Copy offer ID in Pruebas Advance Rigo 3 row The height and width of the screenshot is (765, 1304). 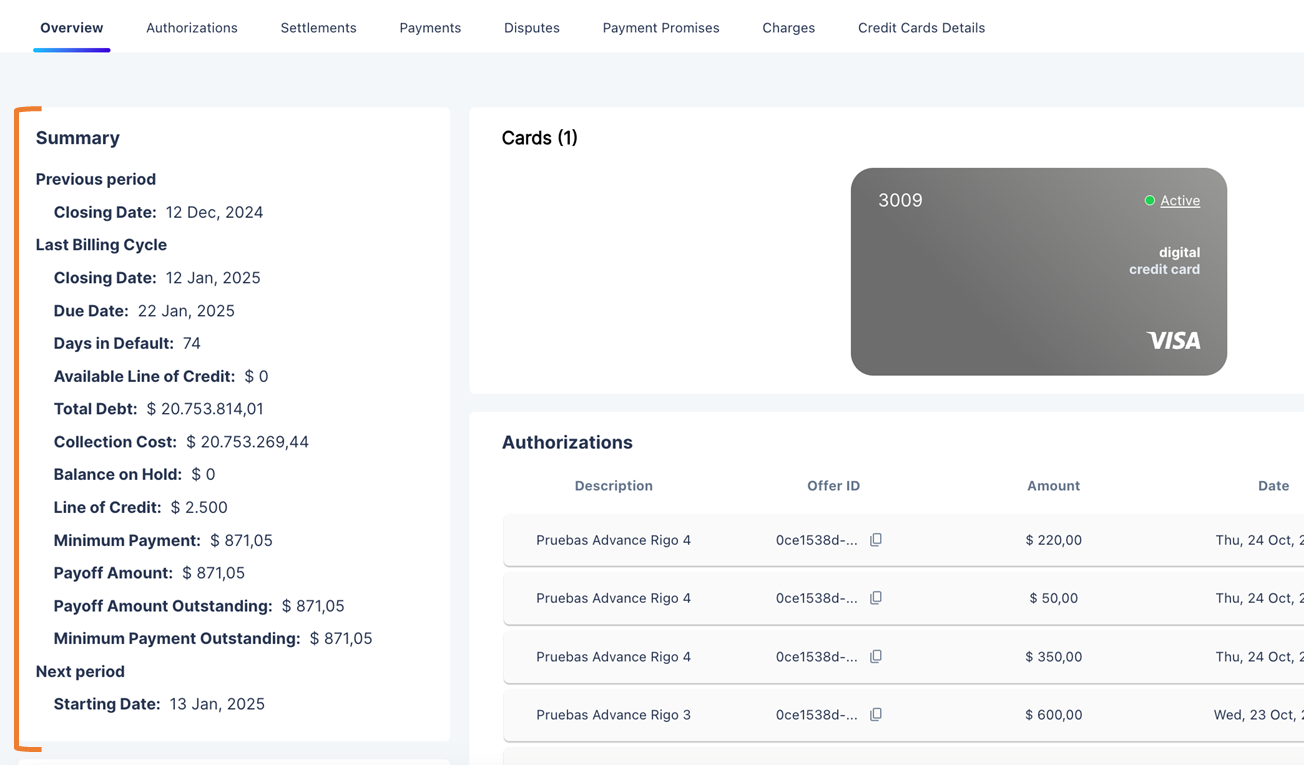tap(876, 715)
